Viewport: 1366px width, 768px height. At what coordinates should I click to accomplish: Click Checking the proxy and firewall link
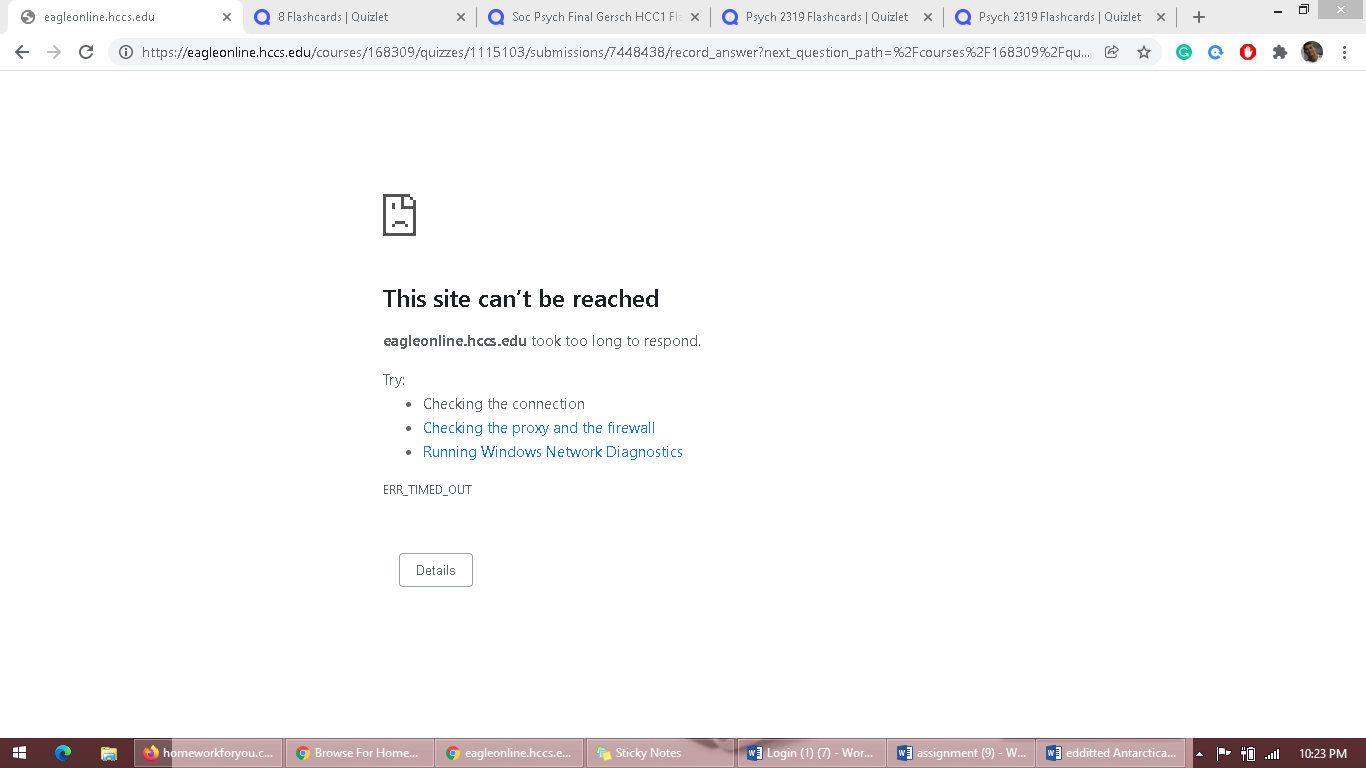tap(538, 428)
